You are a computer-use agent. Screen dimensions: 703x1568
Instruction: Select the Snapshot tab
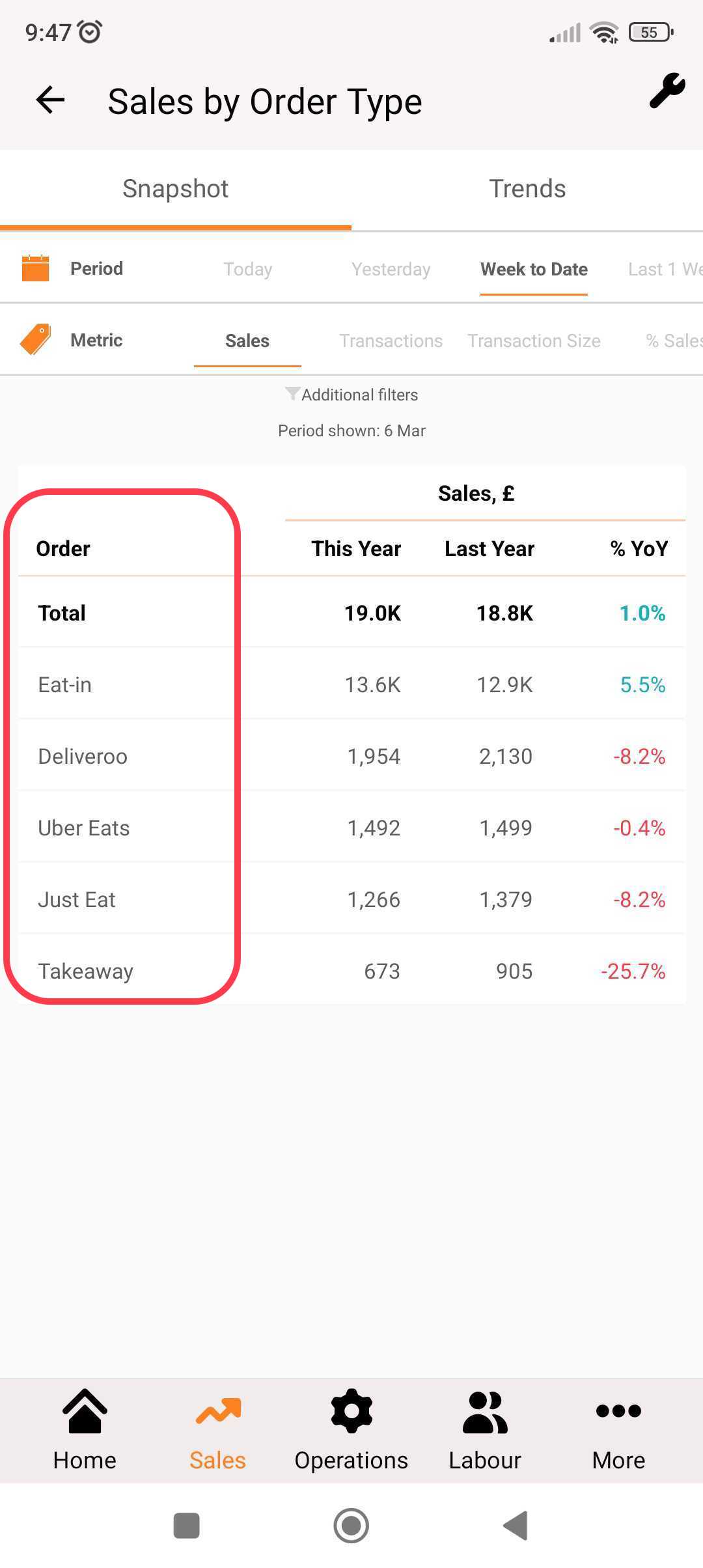[x=176, y=189]
